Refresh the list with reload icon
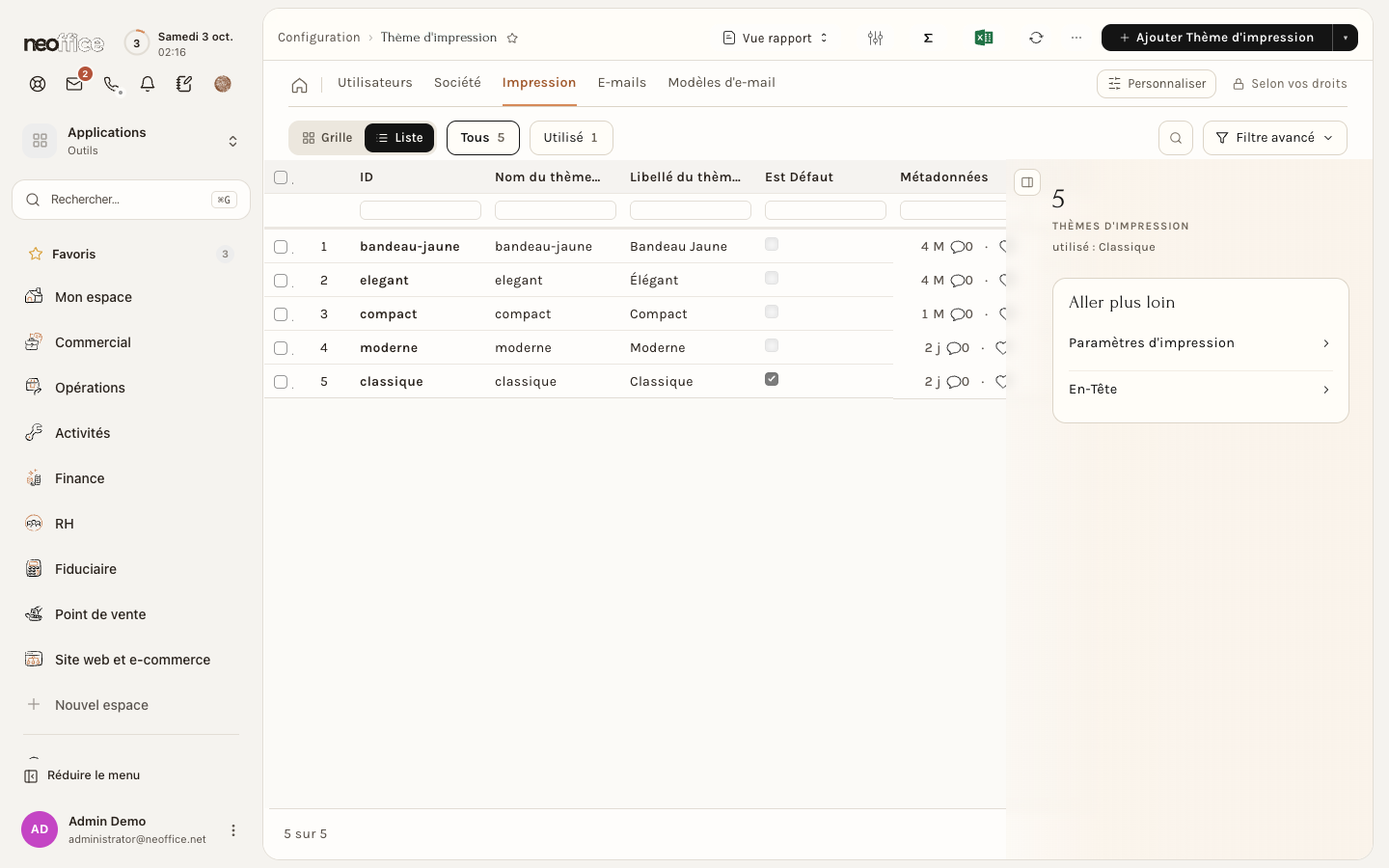Viewport: 1389px width, 868px height. [x=1036, y=38]
